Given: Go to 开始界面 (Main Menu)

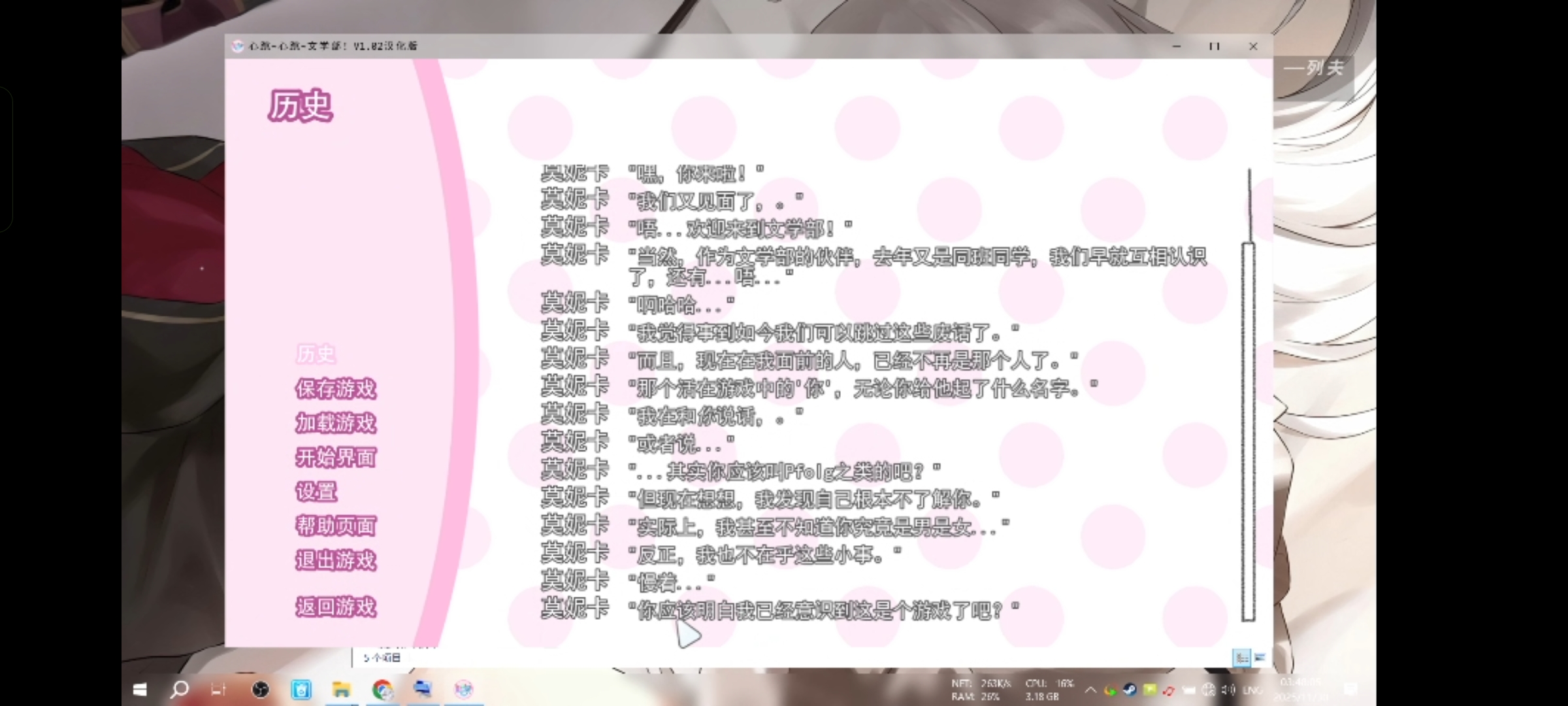Looking at the screenshot, I should click(x=336, y=458).
